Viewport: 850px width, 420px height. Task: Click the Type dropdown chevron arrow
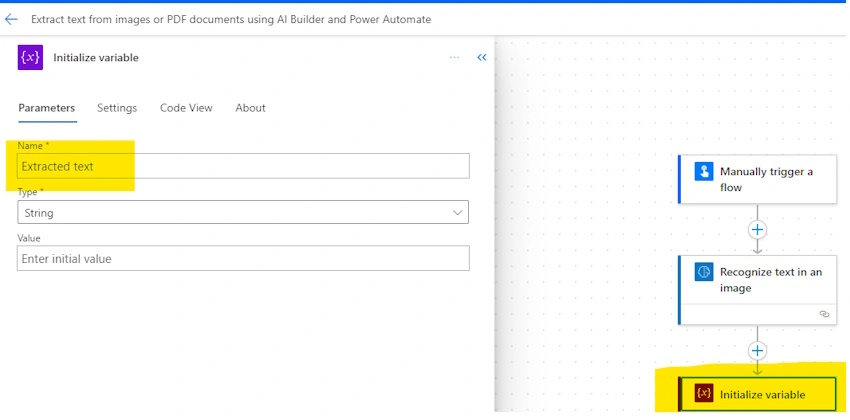(457, 213)
